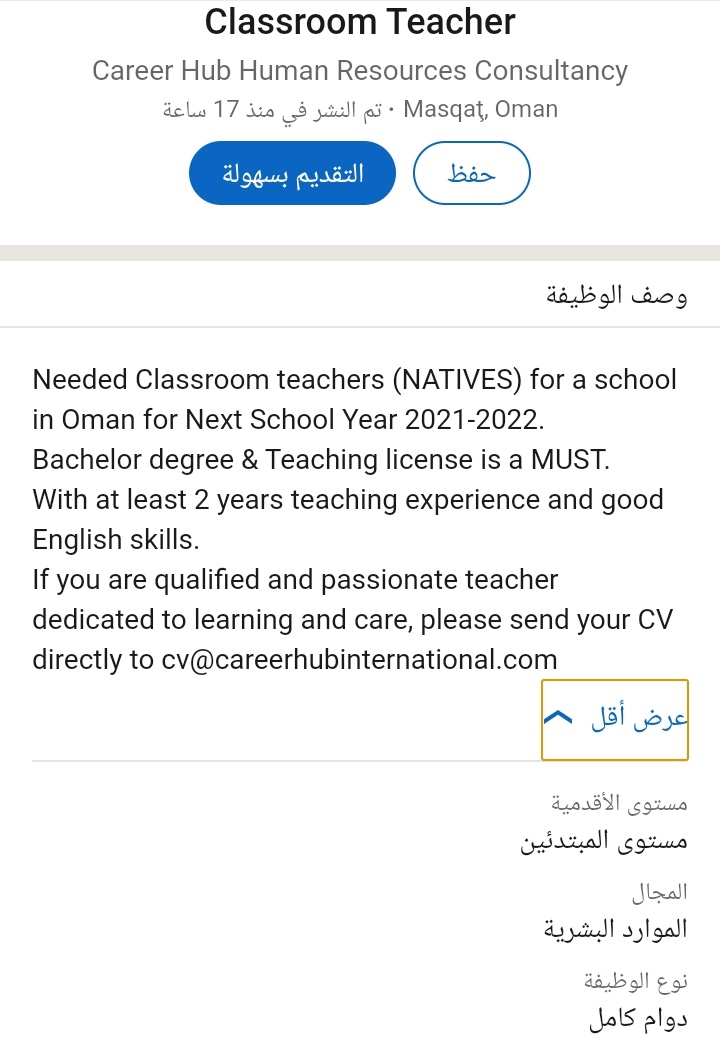Click the Bachelor degree & Teaching license line
The height and width of the screenshot is (1045, 720).
coord(321,460)
